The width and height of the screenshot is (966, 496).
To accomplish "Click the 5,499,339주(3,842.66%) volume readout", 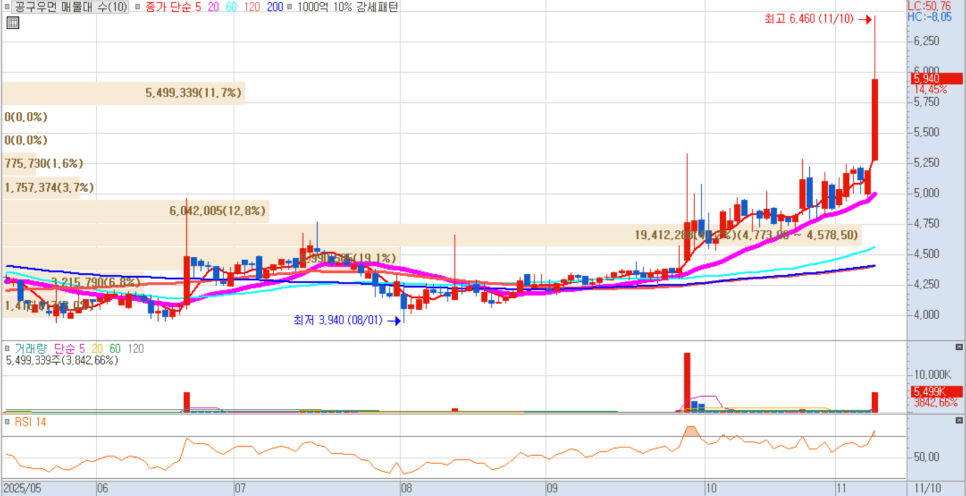I will [62, 360].
